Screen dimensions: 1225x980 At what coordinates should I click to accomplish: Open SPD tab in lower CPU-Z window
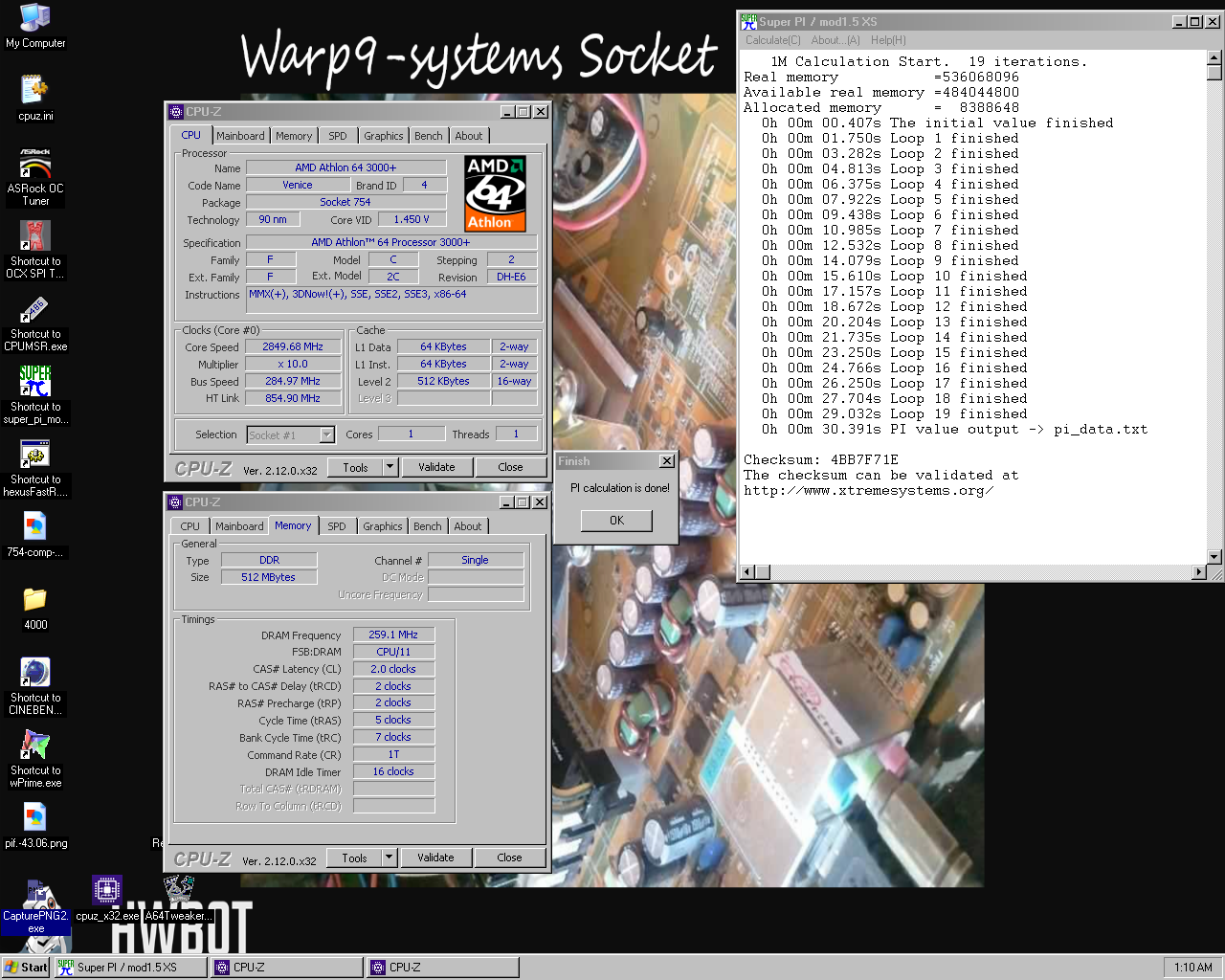(x=337, y=526)
